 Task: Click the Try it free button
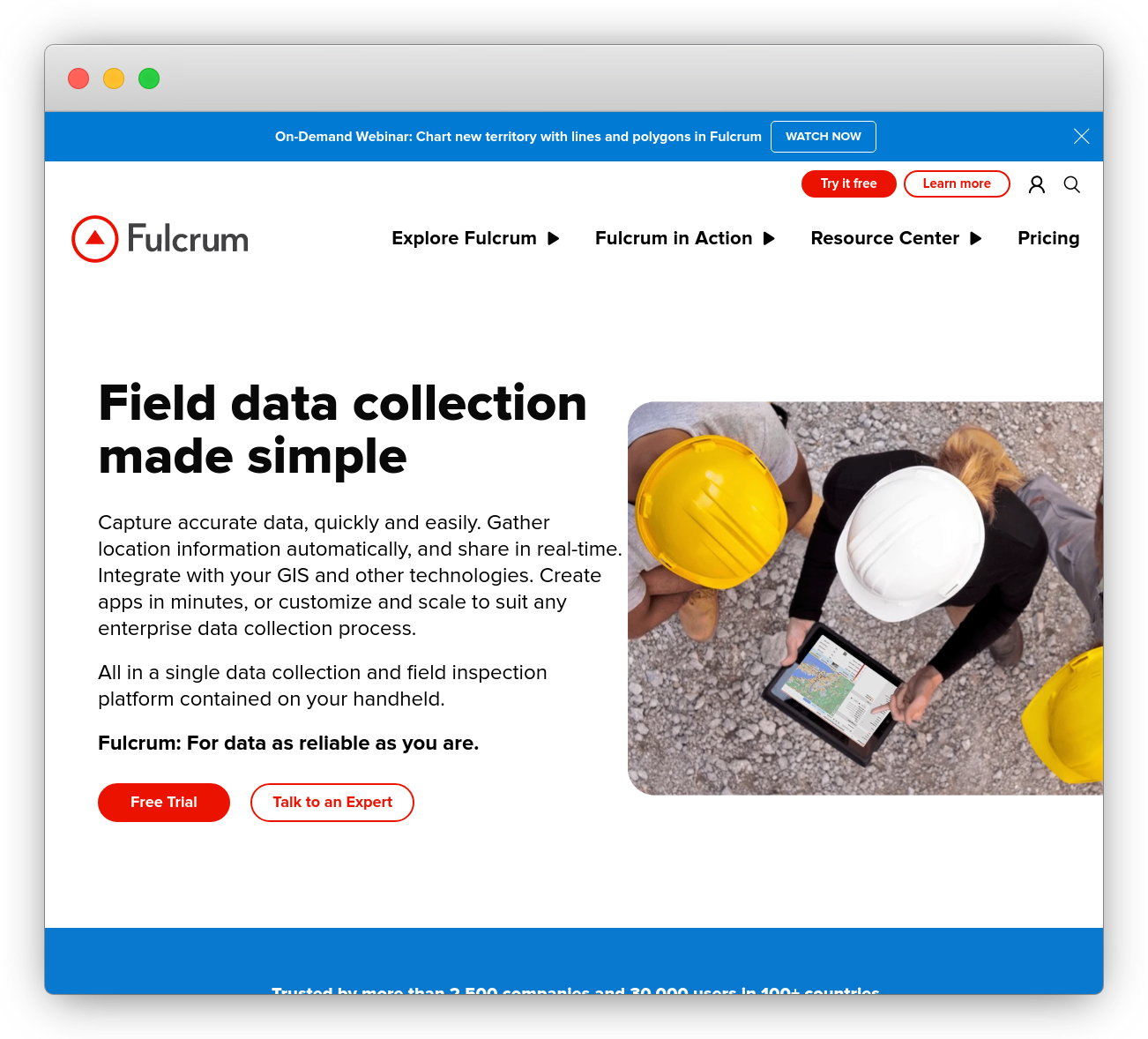click(x=848, y=183)
